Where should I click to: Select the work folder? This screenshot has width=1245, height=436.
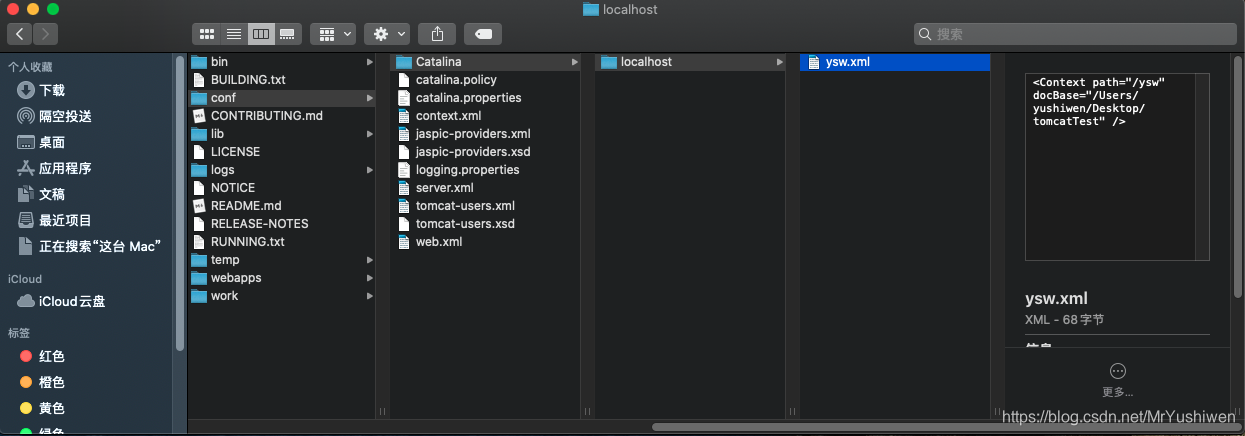pos(282,296)
